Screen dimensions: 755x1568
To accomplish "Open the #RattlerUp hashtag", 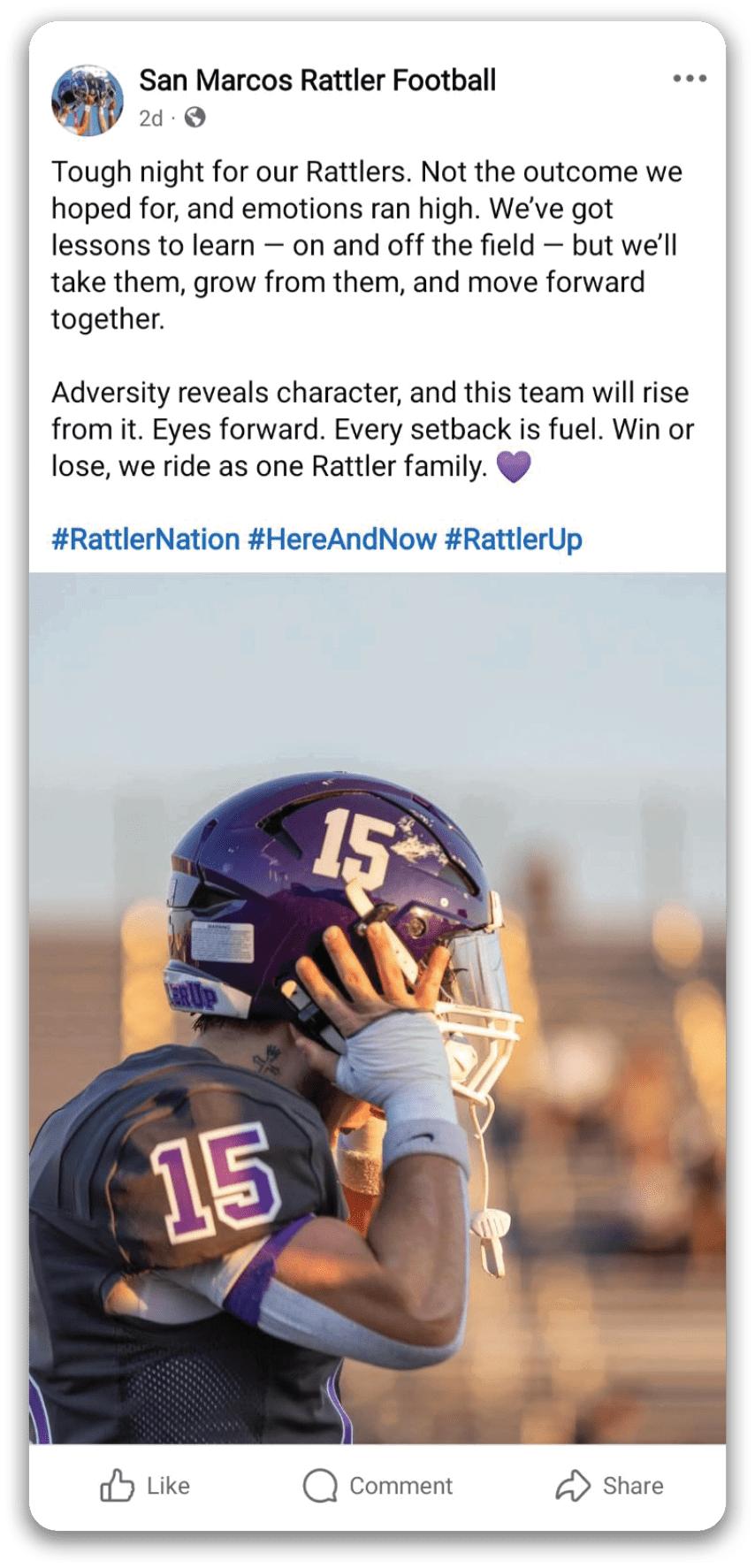I will pos(514,539).
